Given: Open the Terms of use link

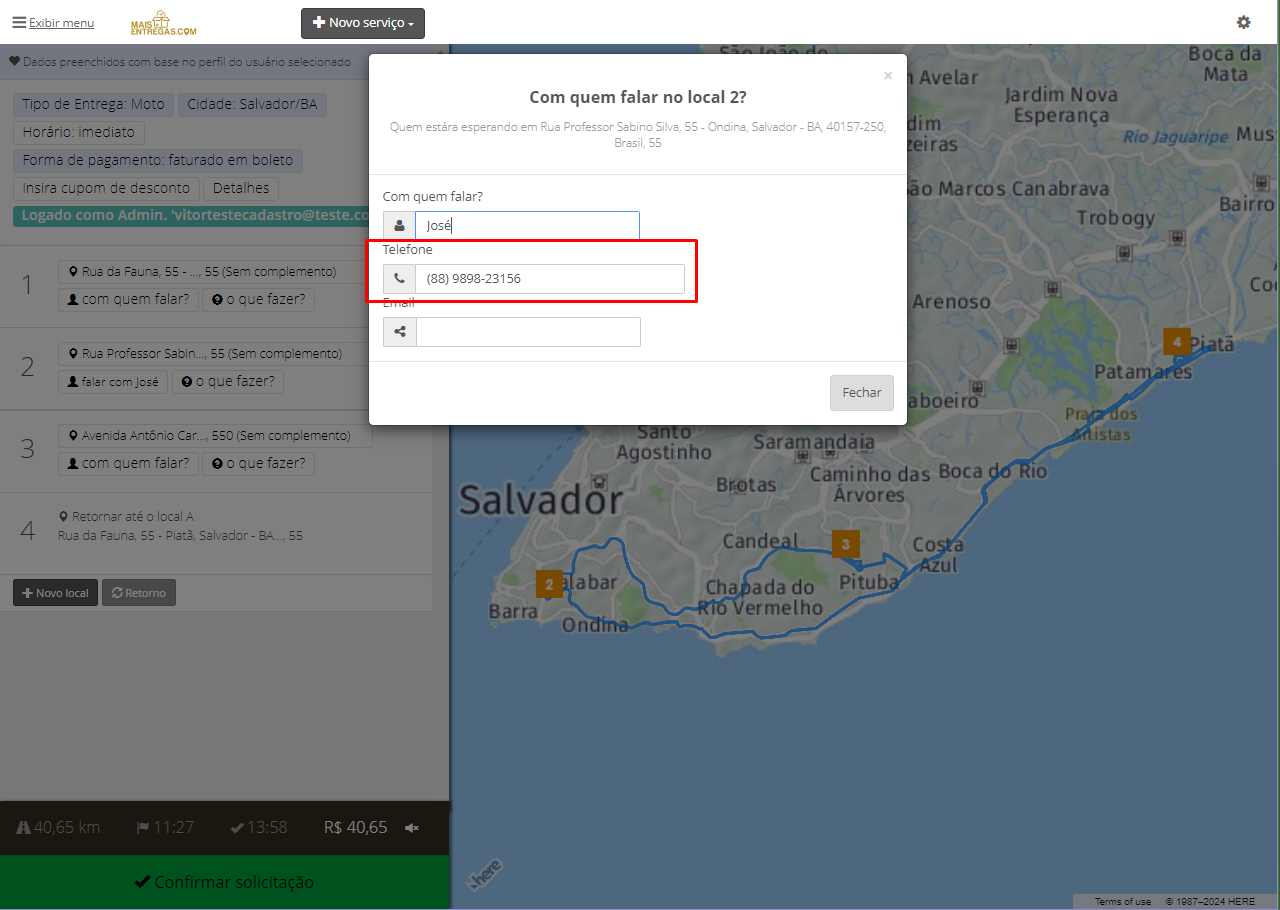Looking at the screenshot, I should [x=1122, y=902].
